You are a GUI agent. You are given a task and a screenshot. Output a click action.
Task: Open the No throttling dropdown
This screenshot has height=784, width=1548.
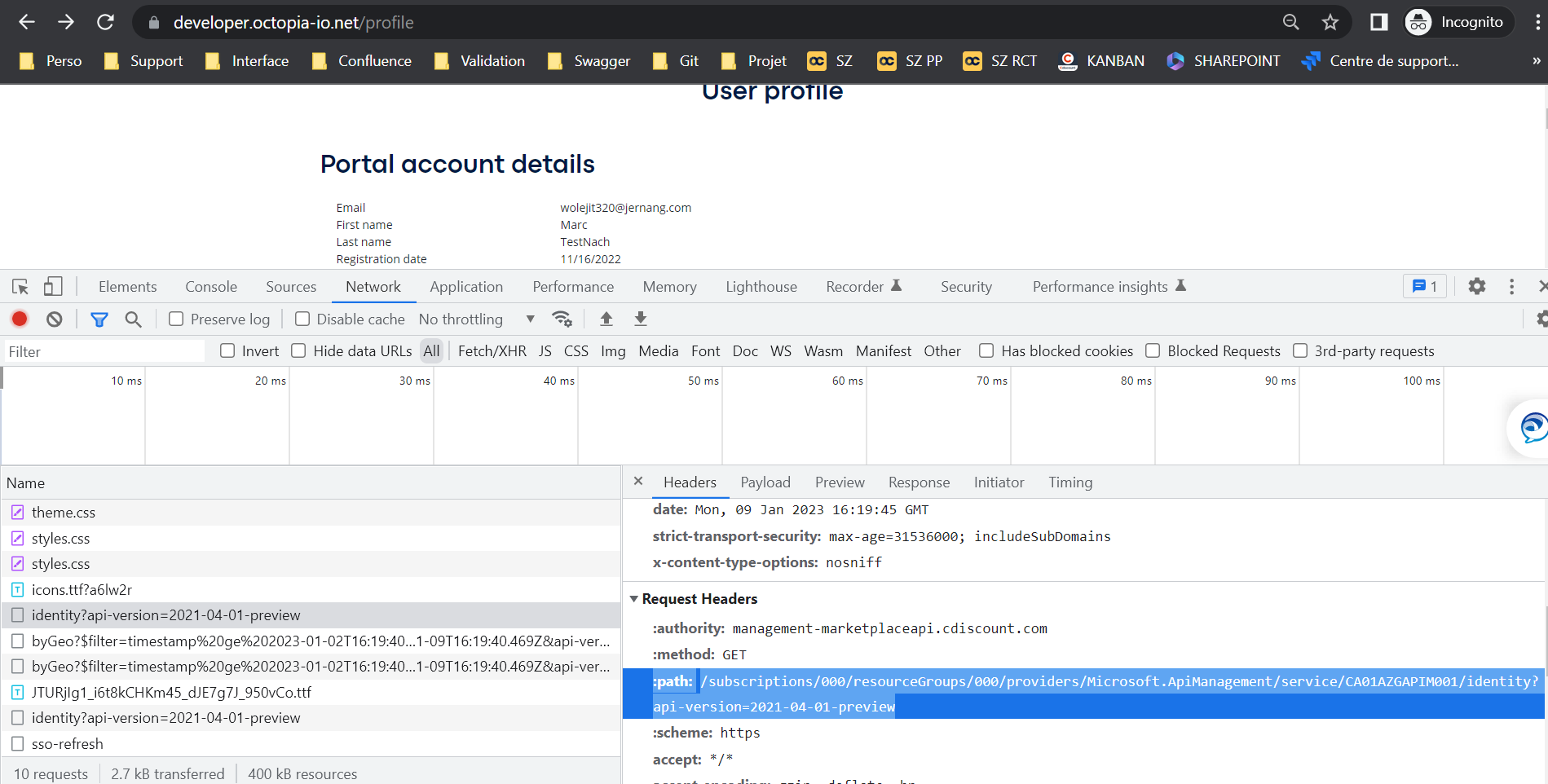[x=477, y=319]
